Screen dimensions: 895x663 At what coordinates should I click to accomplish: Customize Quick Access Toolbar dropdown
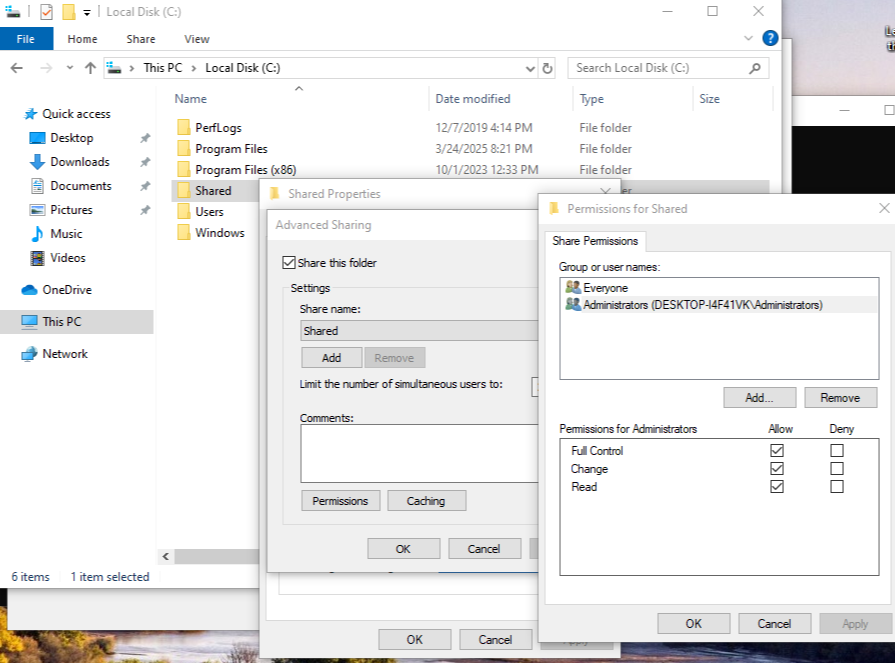[x=87, y=12]
